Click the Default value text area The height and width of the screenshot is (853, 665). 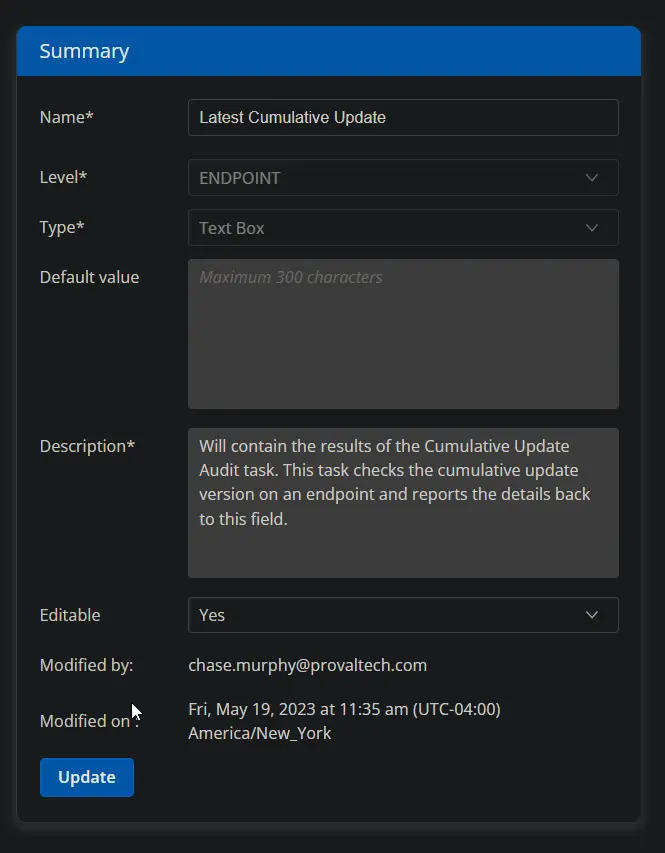click(403, 334)
